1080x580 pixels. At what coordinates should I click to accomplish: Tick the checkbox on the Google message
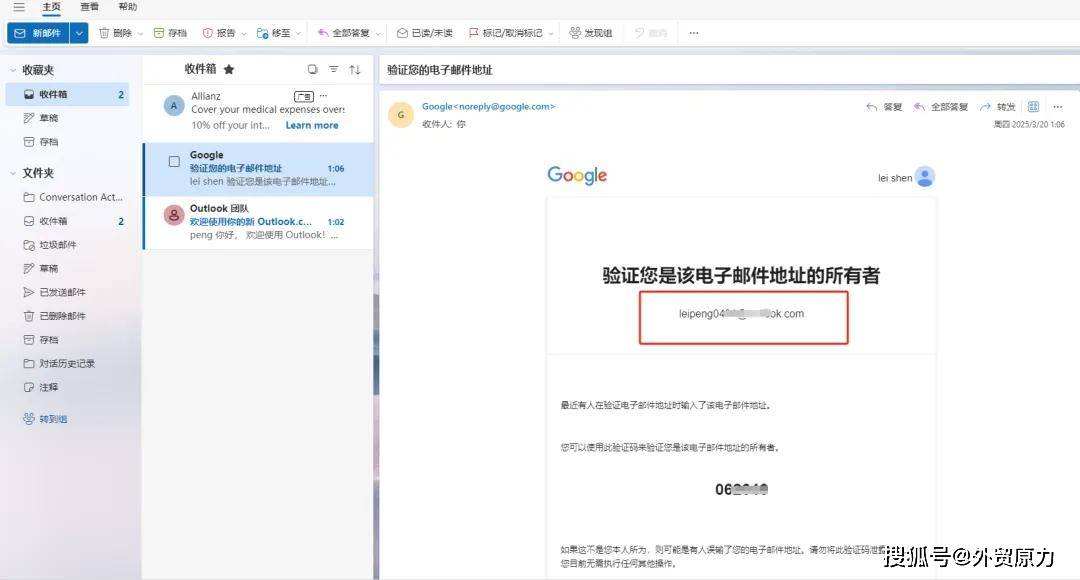coord(174,161)
